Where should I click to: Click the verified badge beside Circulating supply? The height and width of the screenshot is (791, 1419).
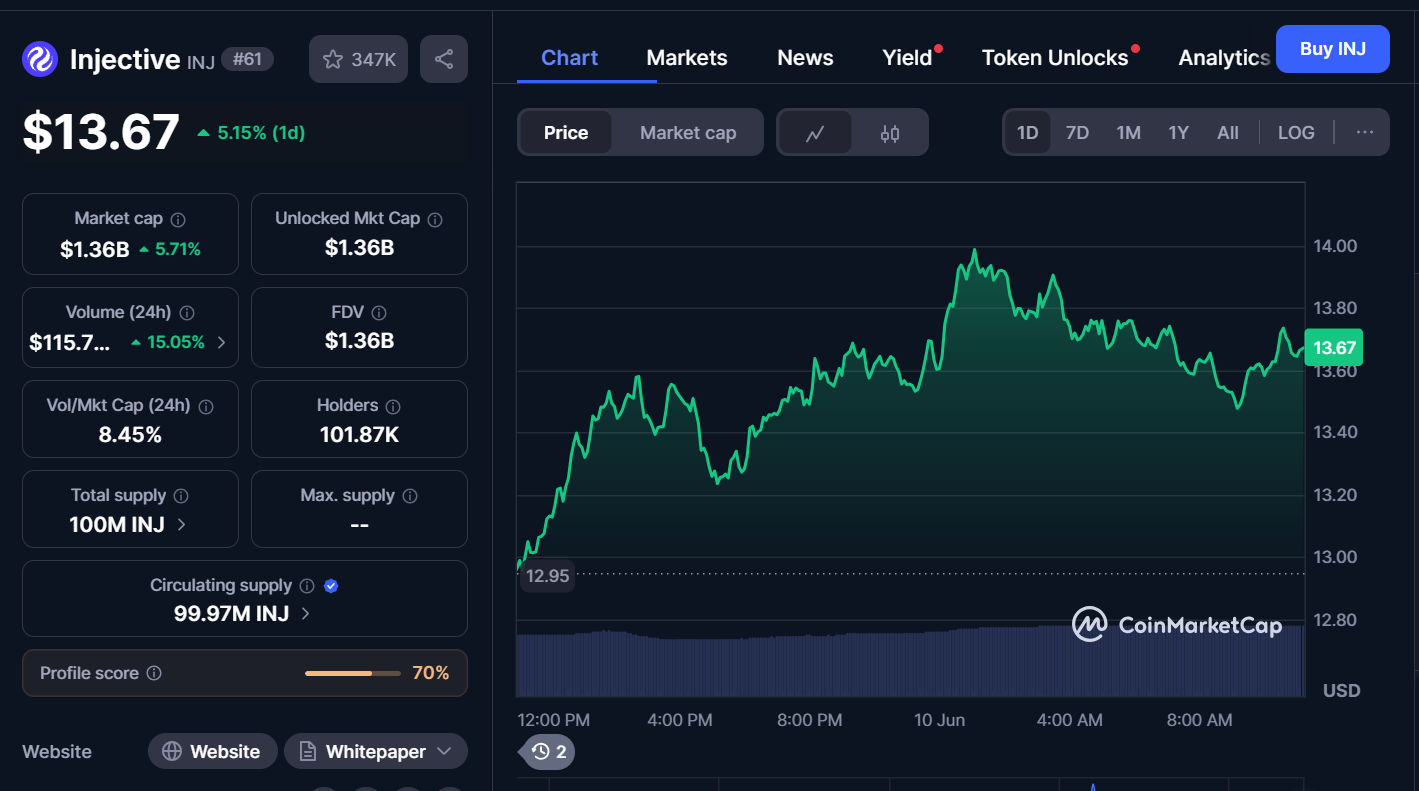coord(331,586)
